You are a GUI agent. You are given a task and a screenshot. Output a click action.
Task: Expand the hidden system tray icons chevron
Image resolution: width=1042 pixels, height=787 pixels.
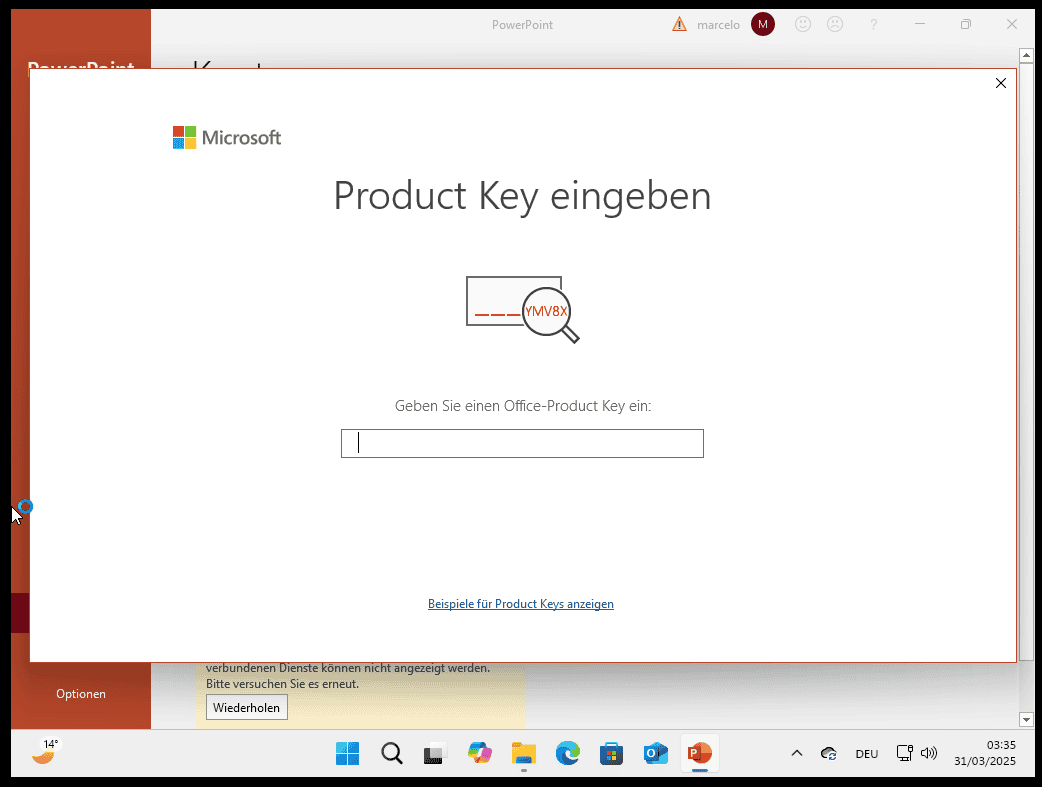[796, 753]
